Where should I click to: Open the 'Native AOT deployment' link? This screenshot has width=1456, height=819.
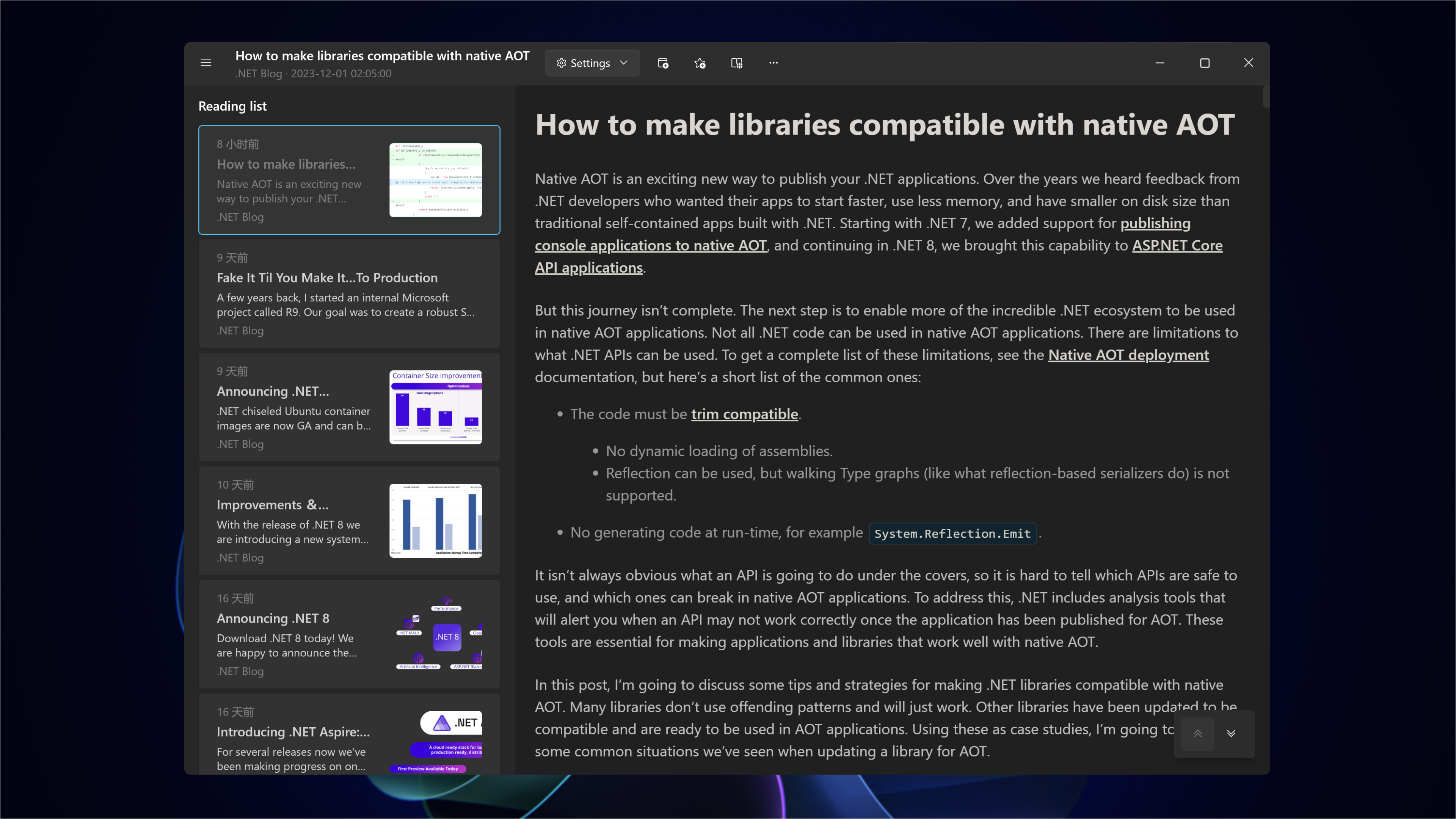click(x=1128, y=355)
